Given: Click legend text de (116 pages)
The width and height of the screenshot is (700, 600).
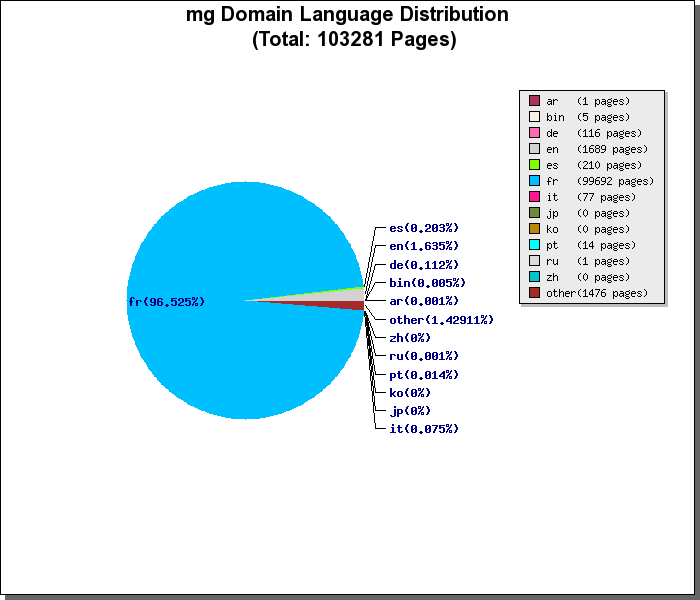Looking at the screenshot, I should point(594,133).
